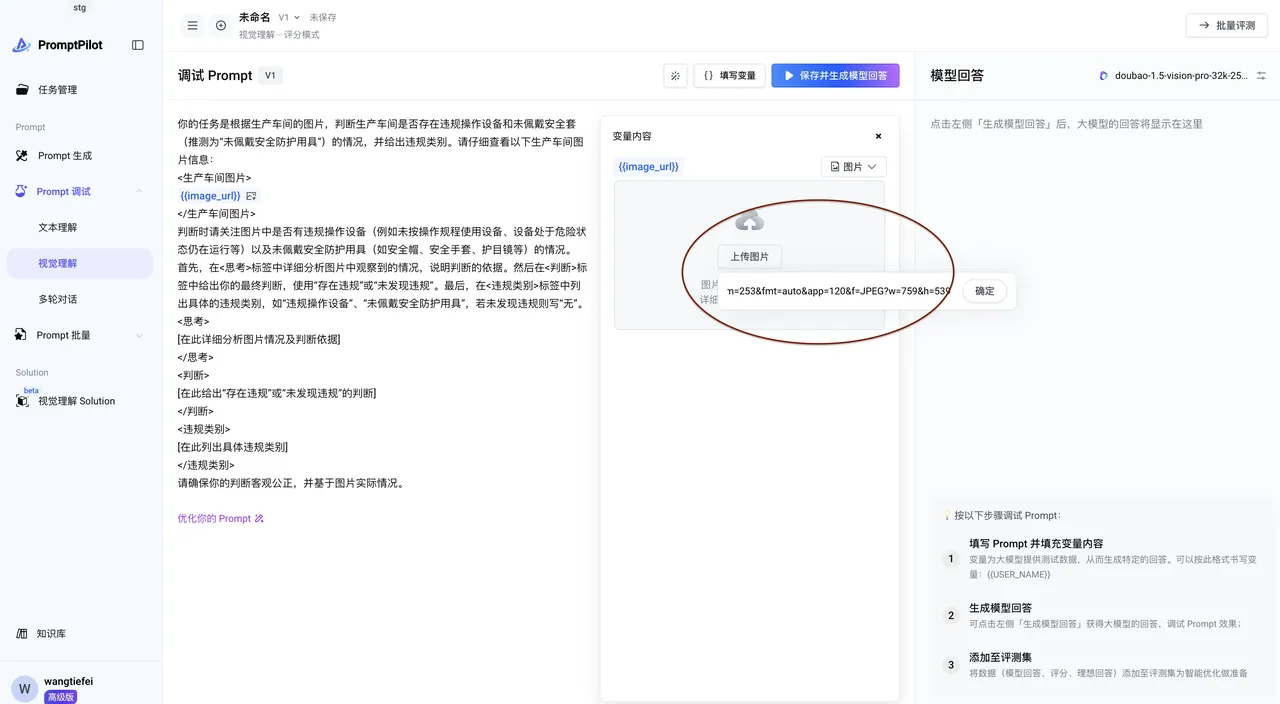This screenshot has height=704, width=1280.
Task: Open the V1 version dropdown in the header
Action: pyautogui.click(x=289, y=18)
